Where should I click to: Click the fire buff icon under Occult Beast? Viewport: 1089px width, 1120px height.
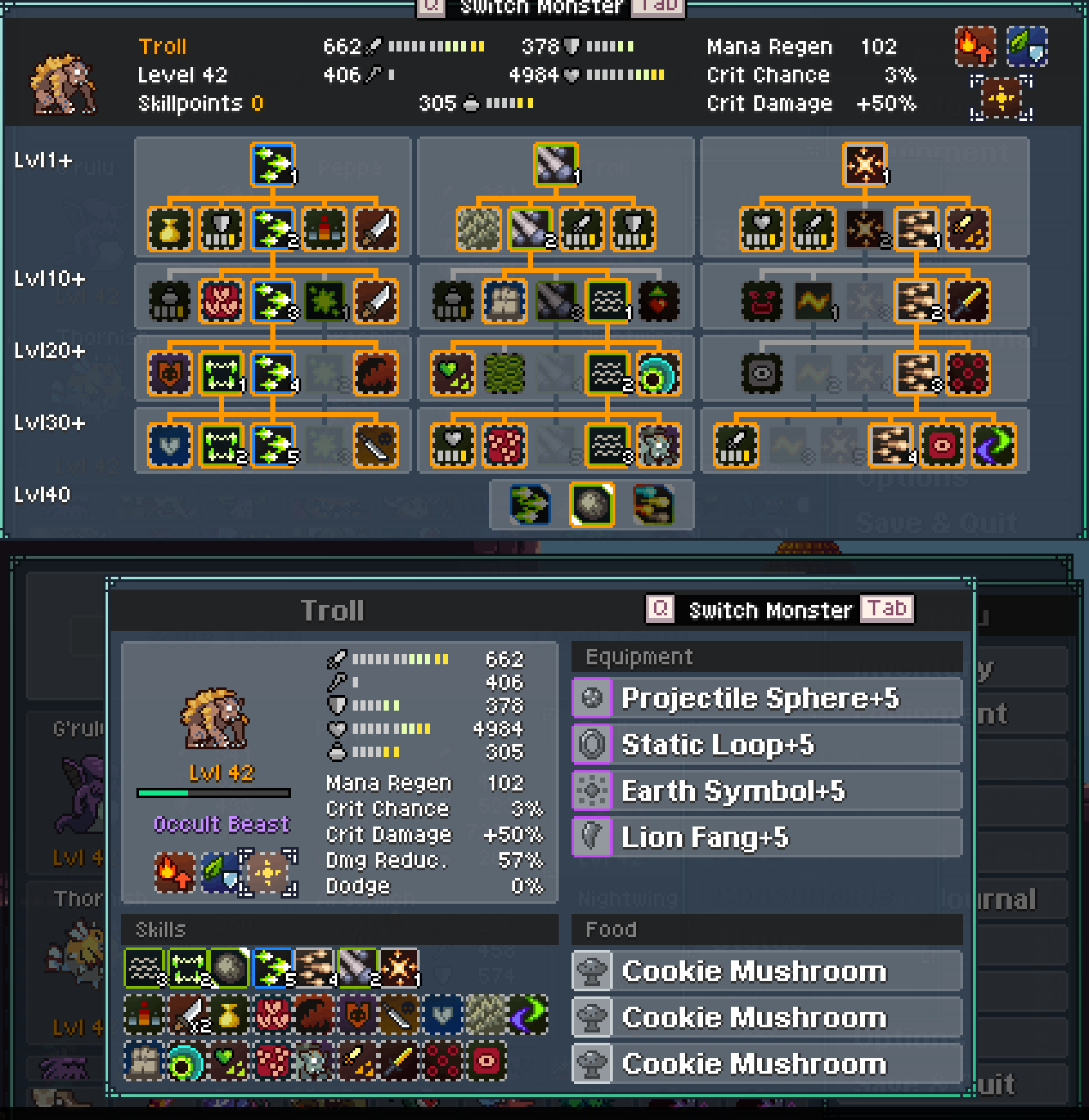click(175, 873)
